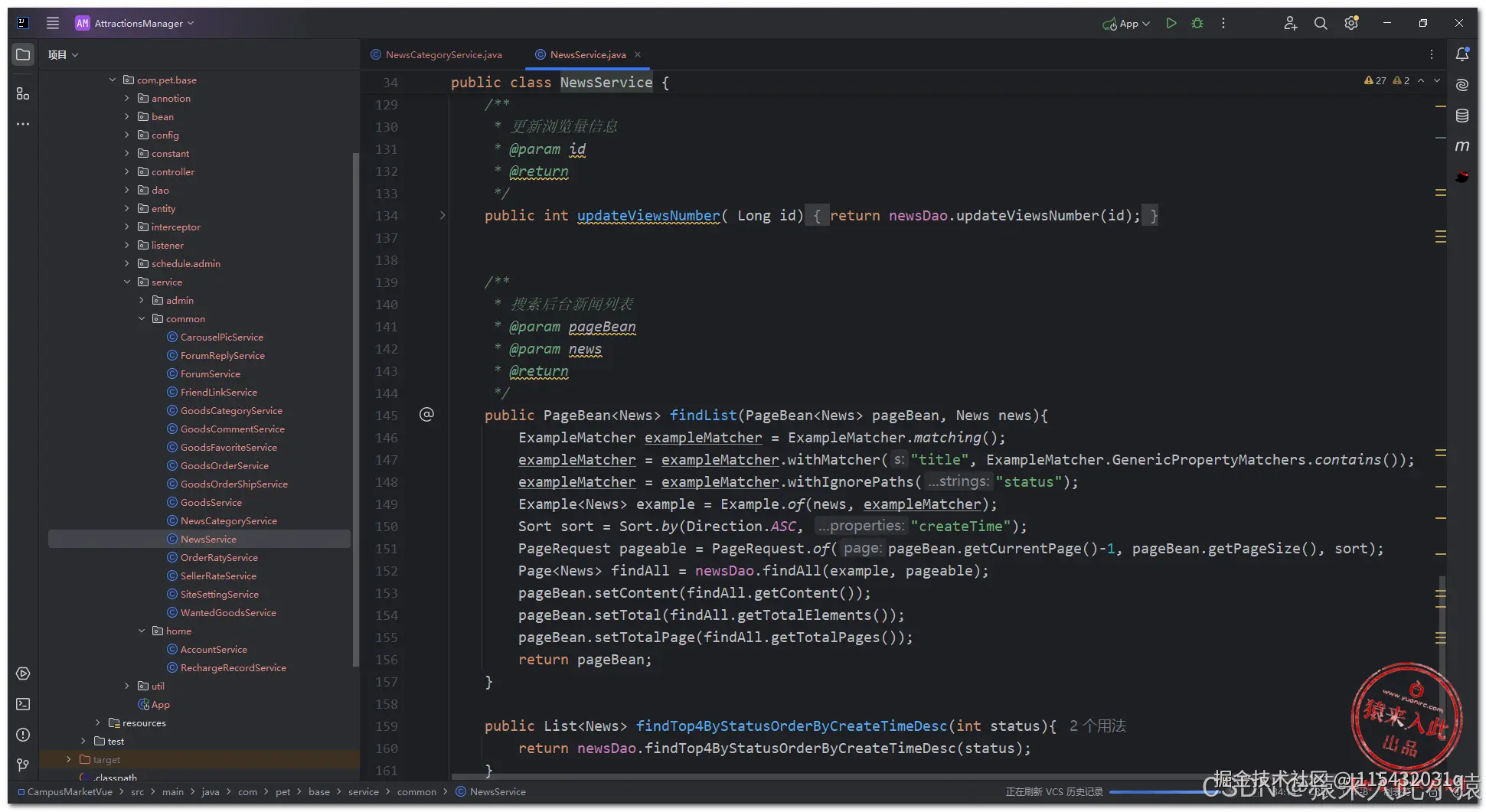
Task: Collapse the common package
Action: point(142,318)
